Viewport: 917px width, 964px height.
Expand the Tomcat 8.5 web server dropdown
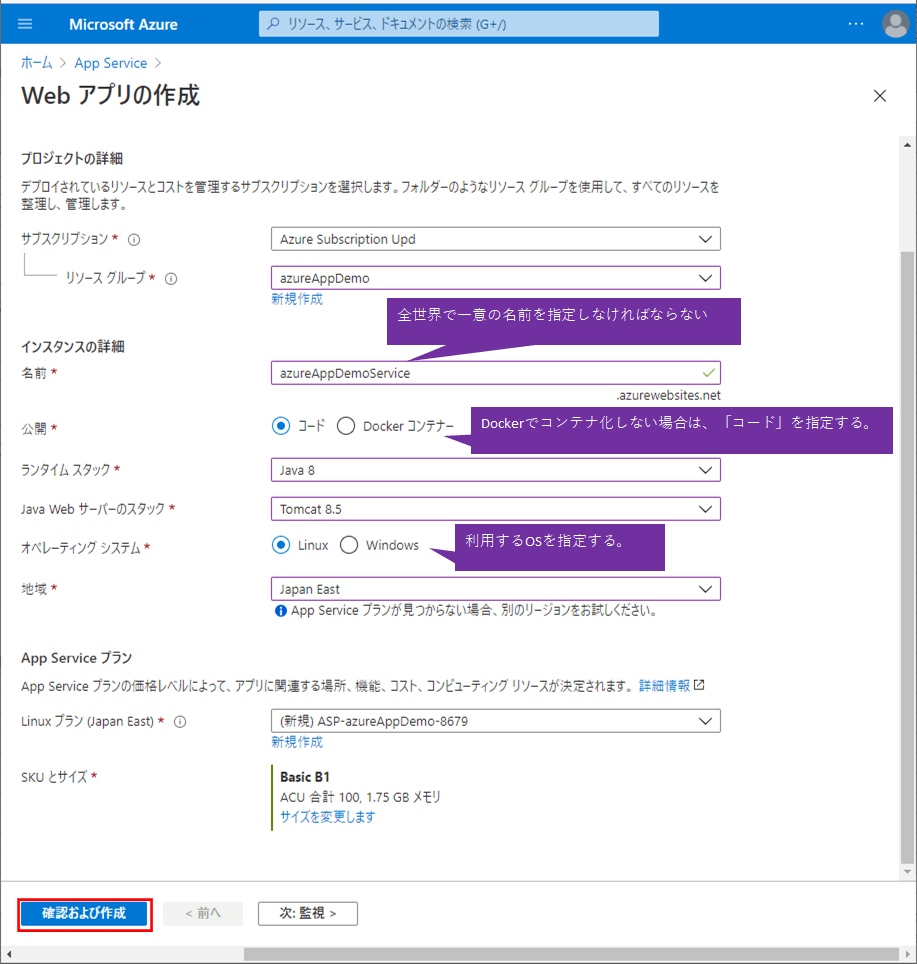[495, 509]
